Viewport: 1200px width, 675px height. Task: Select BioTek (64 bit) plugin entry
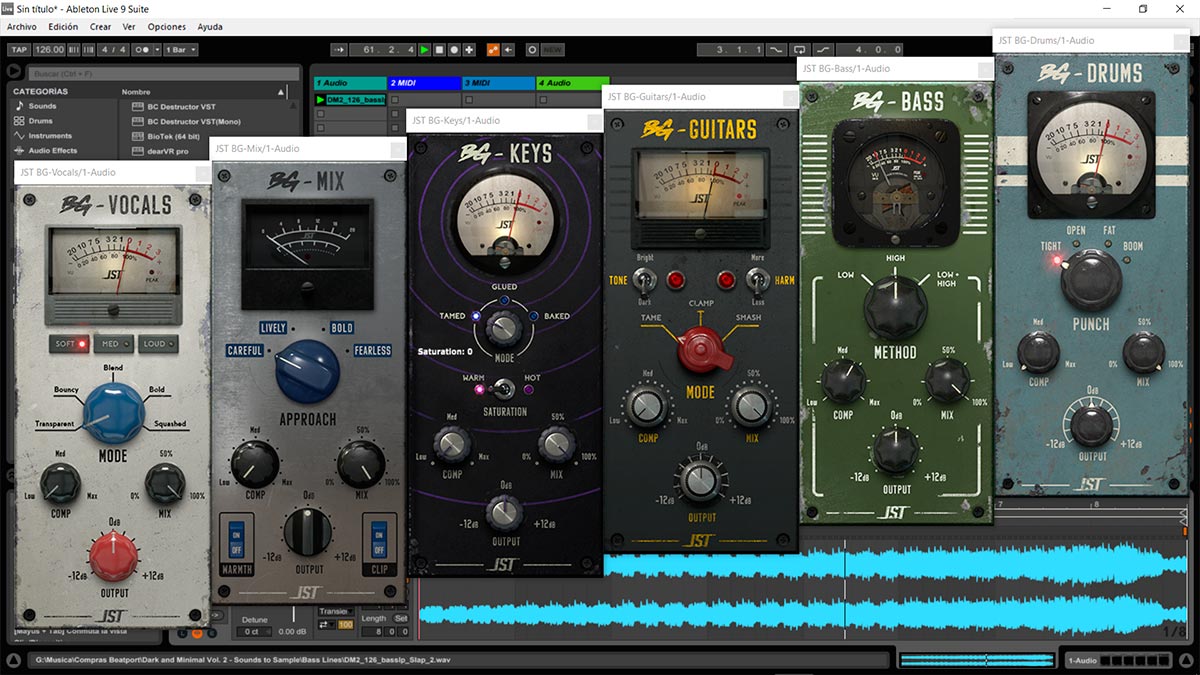[174, 136]
